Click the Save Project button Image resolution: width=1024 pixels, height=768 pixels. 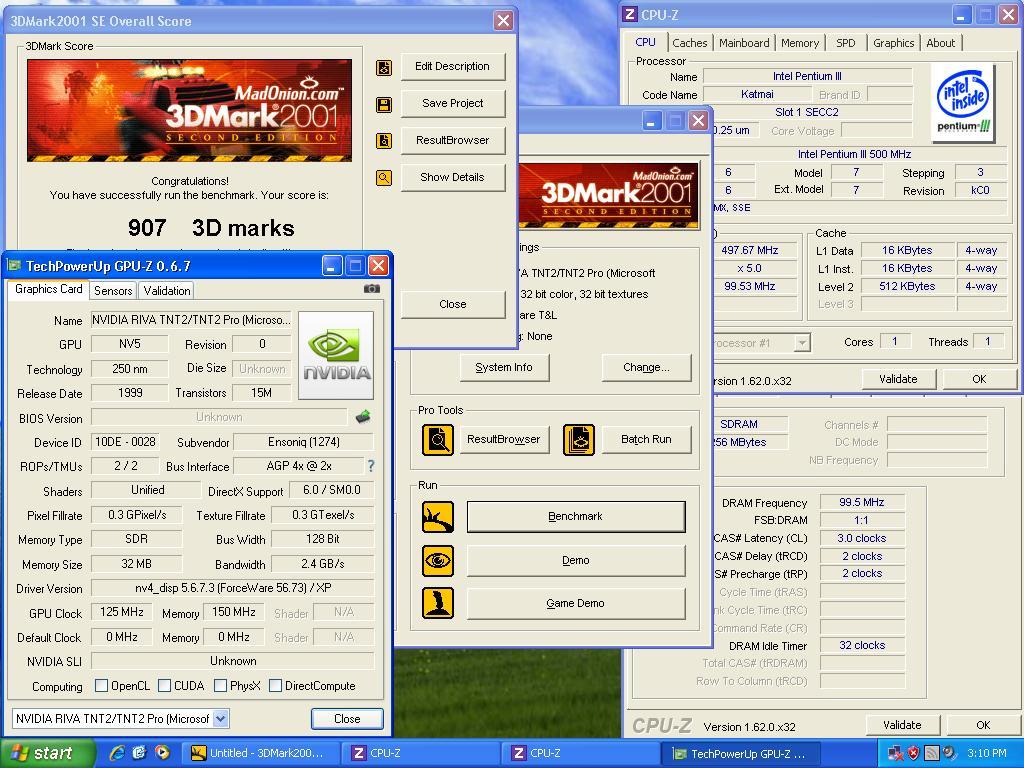[453, 103]
